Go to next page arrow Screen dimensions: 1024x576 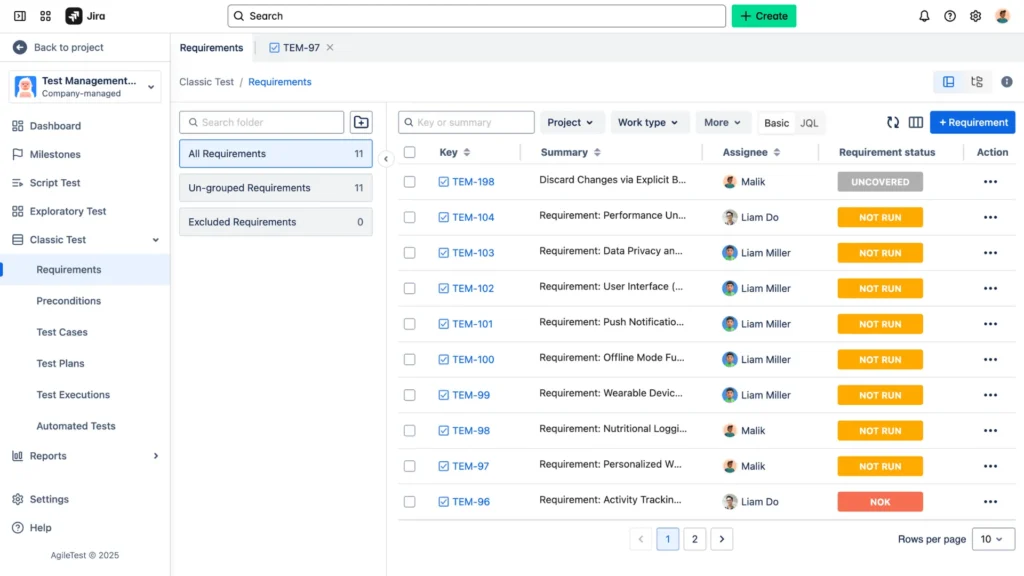point(722,539)
